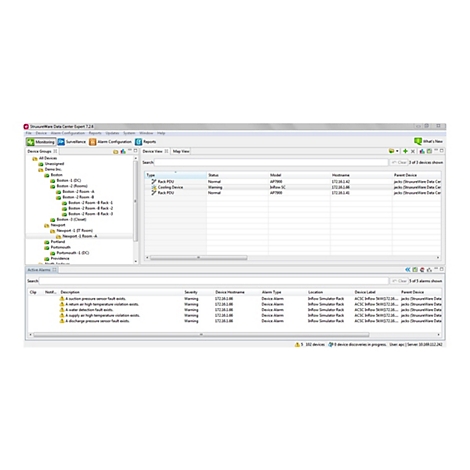Click the Device View horizontal scrollbar
470x470 pixels.
tap(199, 258)
